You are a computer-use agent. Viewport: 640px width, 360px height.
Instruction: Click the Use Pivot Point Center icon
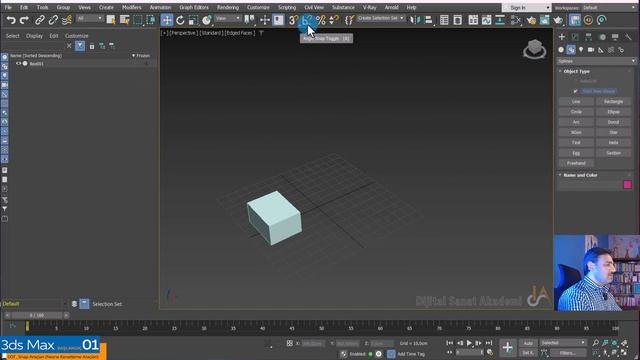click(x=249, y=20)
